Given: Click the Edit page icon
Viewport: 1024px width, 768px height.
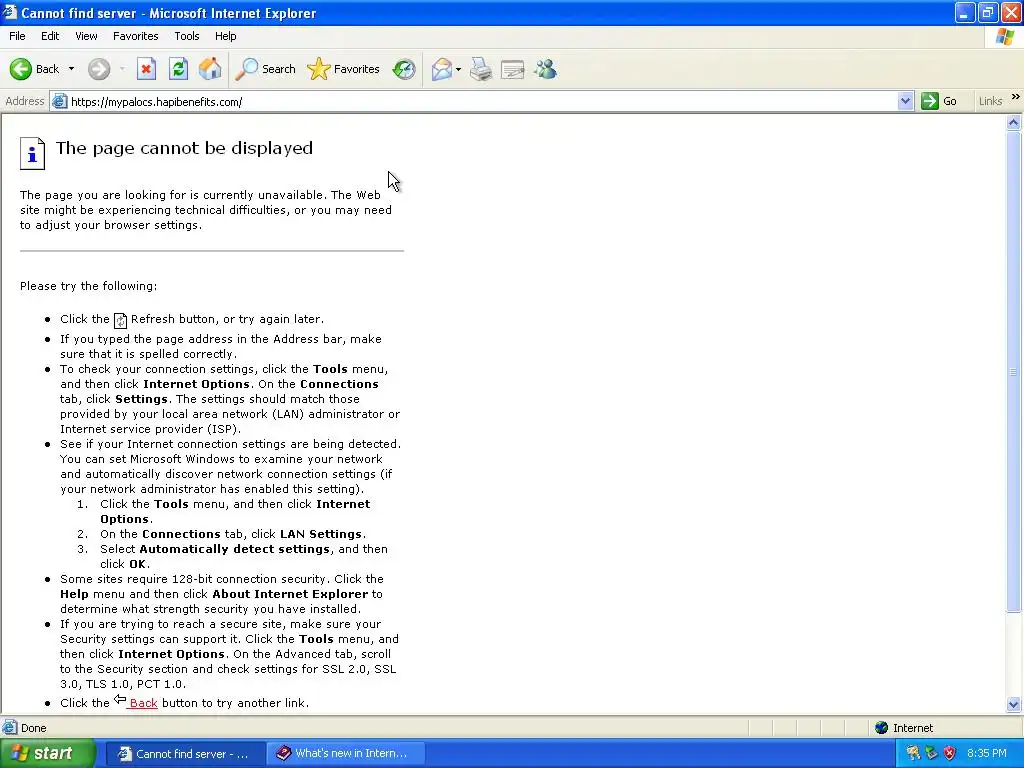Looking at the screenshot, I should (x=513, y=69).
